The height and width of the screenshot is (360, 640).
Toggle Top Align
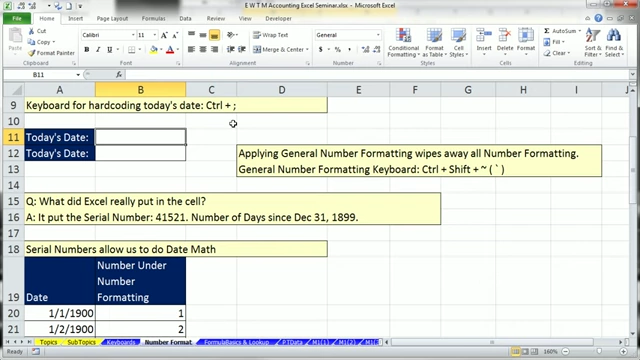click(191, 35)
